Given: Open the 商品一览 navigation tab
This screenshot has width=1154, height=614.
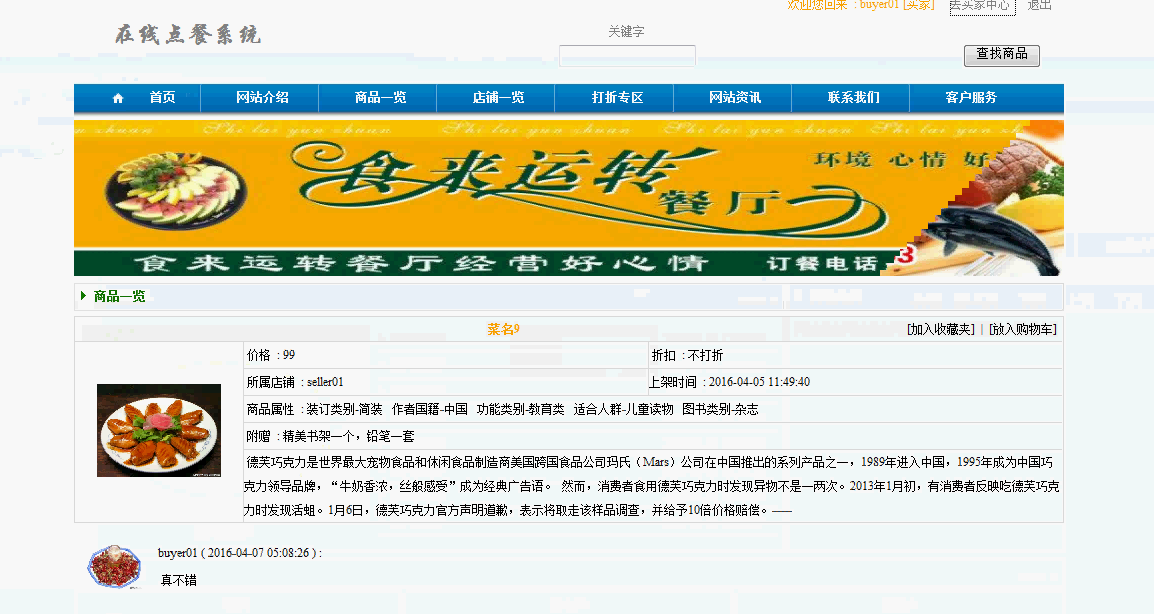Looking at the screenshot, I should 380,97.
